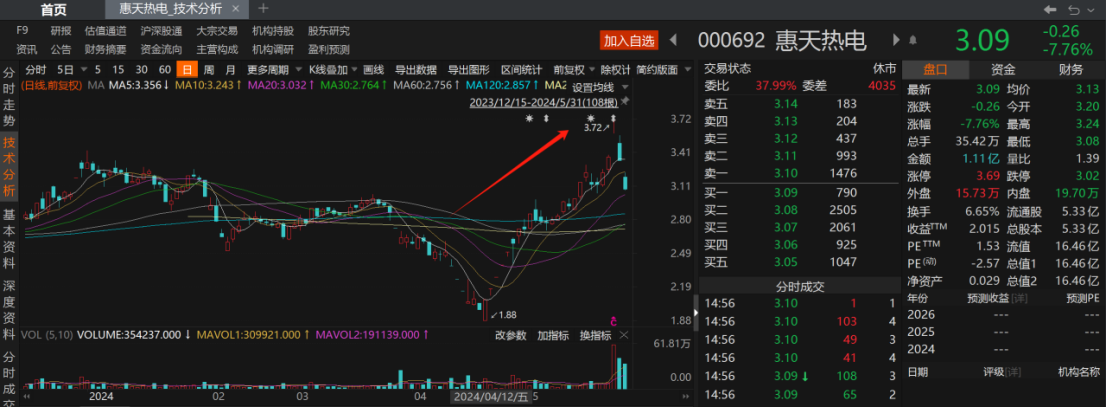Open the 大宗交易 menu item
The height and width of the screenshot is (407, 1107).
click(x=217, y=31)
